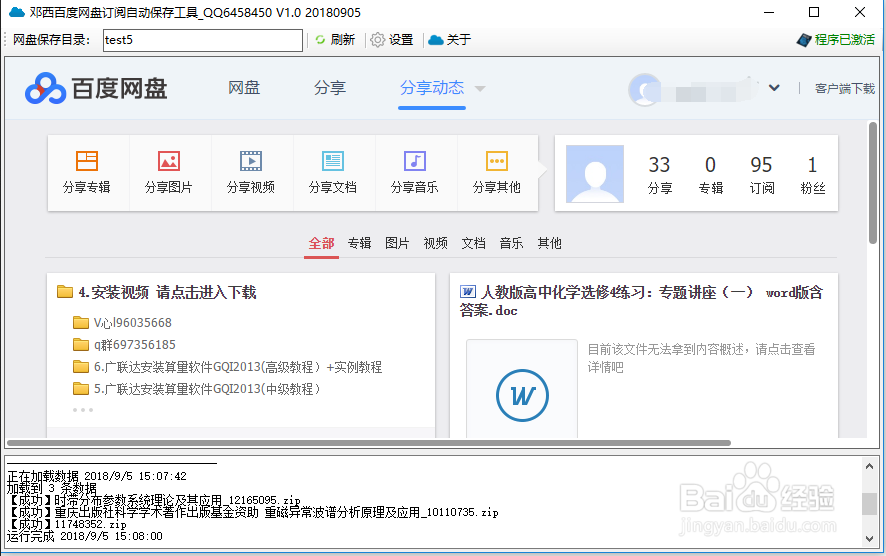This screenshot has width=886, height=556.
Task: Open 分享图片 picture sharing icon
Action: (x=169, y=161)
